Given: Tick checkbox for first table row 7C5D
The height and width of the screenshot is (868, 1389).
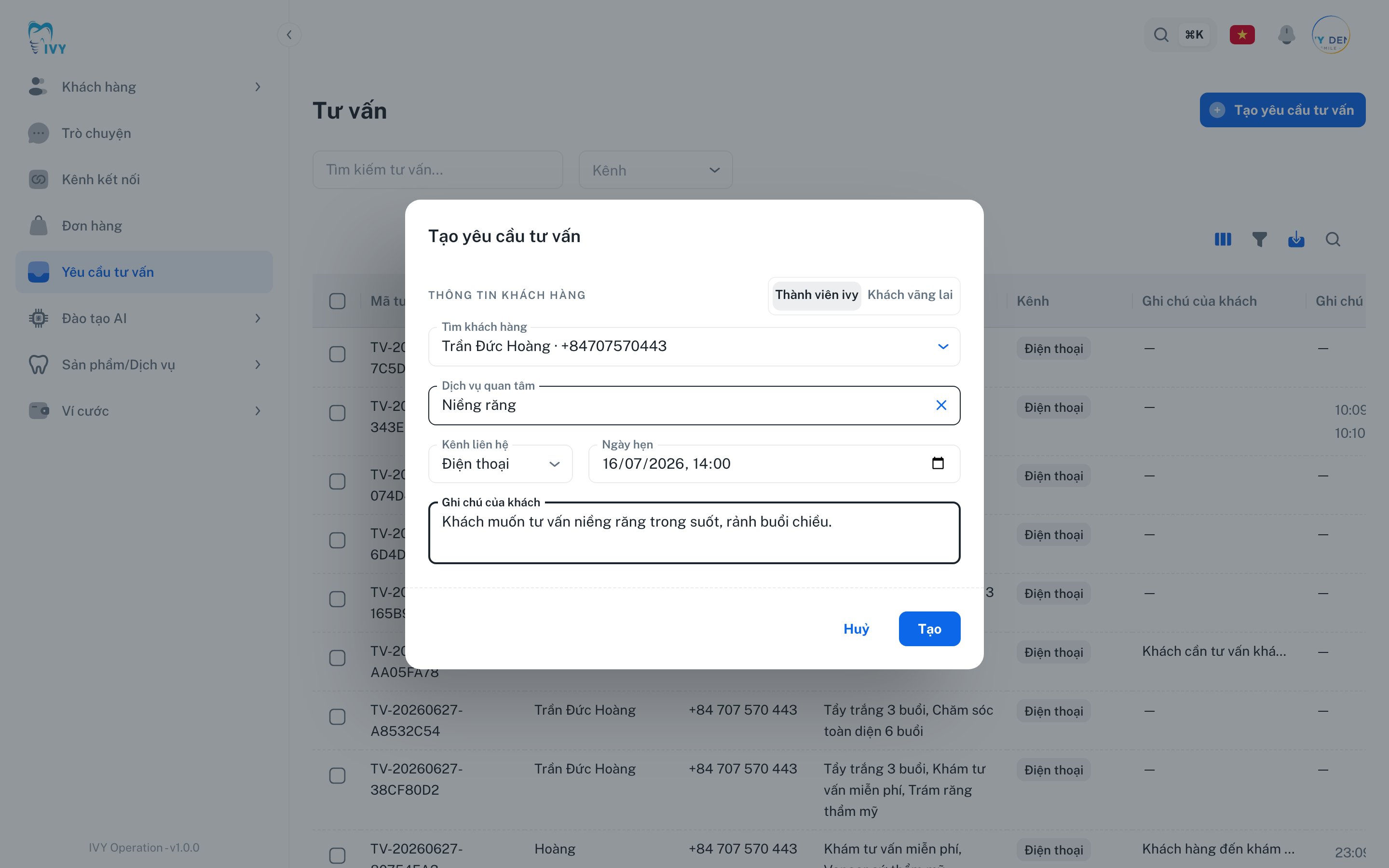Looking at the screenshot, I should 338,354.
